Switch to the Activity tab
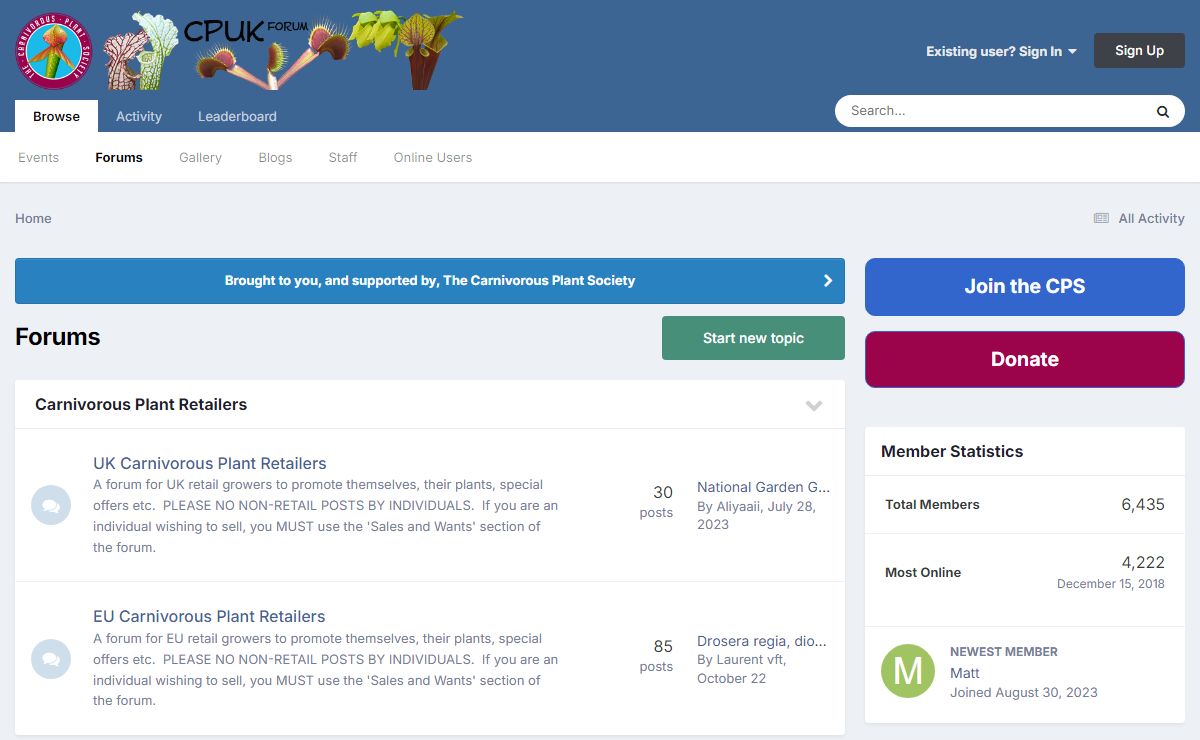Viewport: 1200px width, 740px height. 139,116
